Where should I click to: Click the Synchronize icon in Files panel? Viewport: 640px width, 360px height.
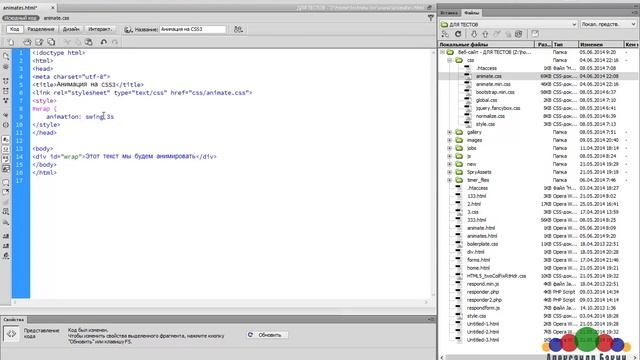[518, 34]
